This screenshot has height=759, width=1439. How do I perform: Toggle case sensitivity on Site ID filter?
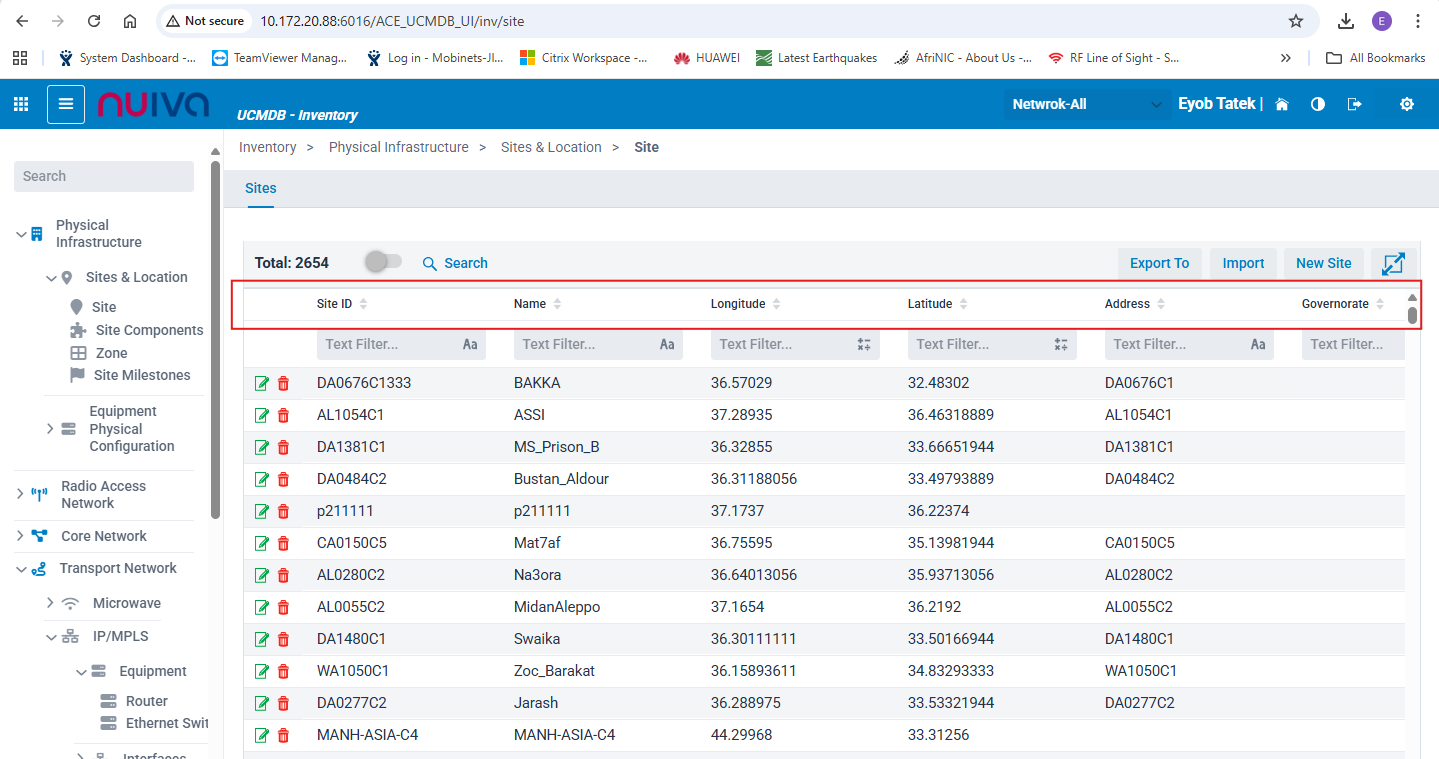[470, 344]
